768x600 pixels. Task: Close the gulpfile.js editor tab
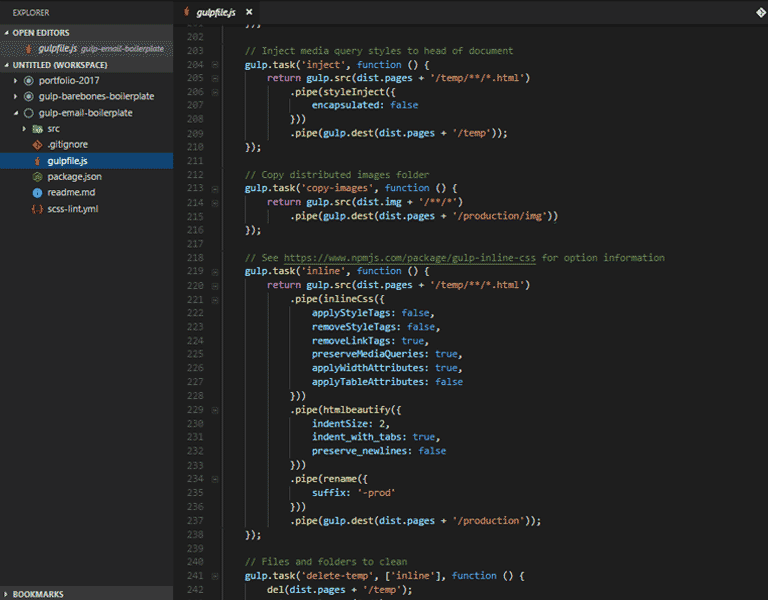249,12
